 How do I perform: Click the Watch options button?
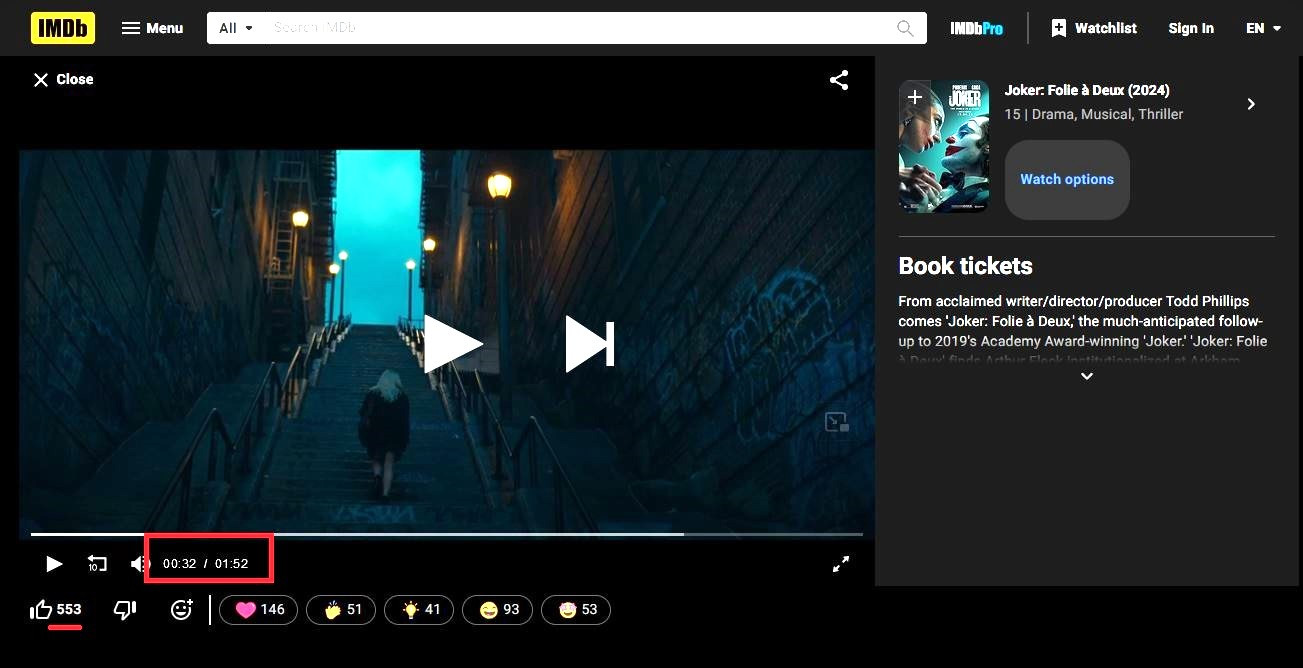1066,179
